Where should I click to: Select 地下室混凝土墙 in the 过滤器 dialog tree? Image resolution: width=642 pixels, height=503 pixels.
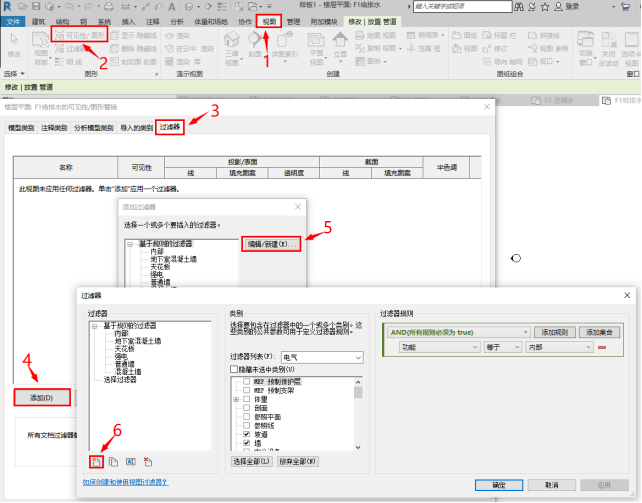point(138,341)
